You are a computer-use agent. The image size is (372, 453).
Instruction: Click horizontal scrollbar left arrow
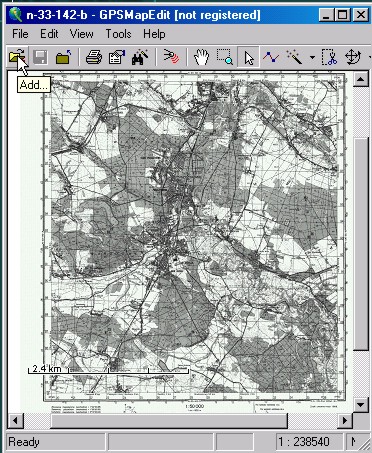pyautogui.click(x=15, y=421)
